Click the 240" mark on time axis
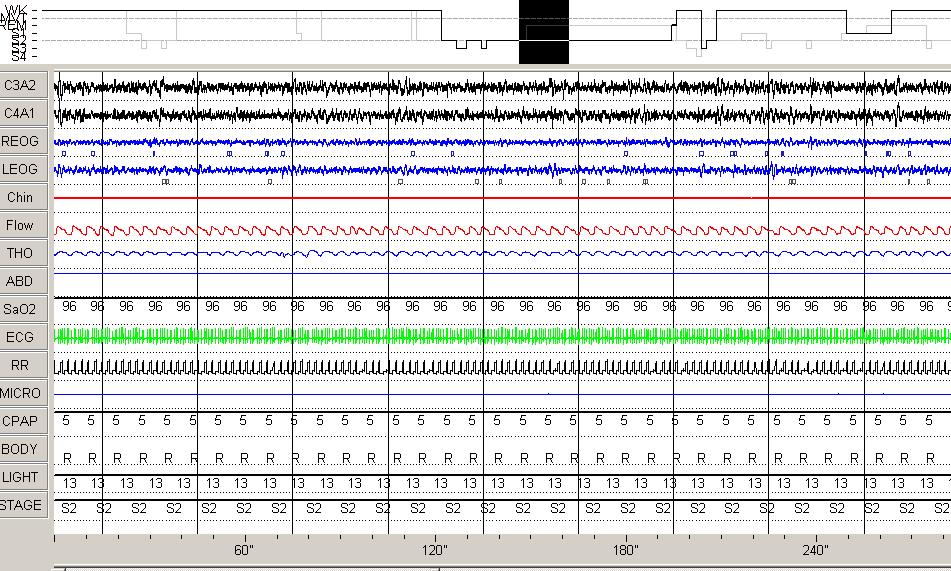The width and height of the screenshot is (951, 571). point(815,550)
